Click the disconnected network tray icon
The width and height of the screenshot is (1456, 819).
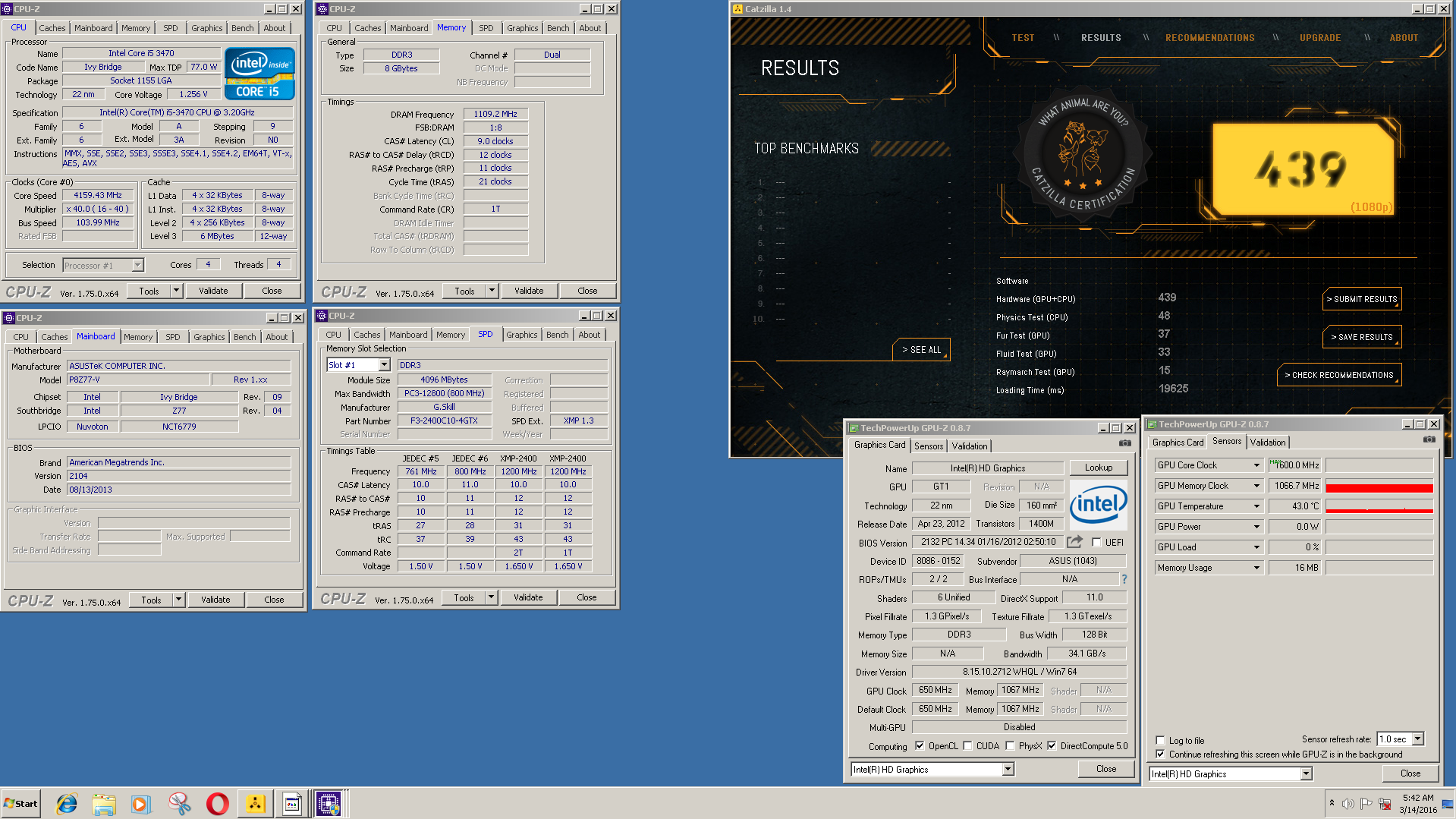click(x=1385, y=804)
